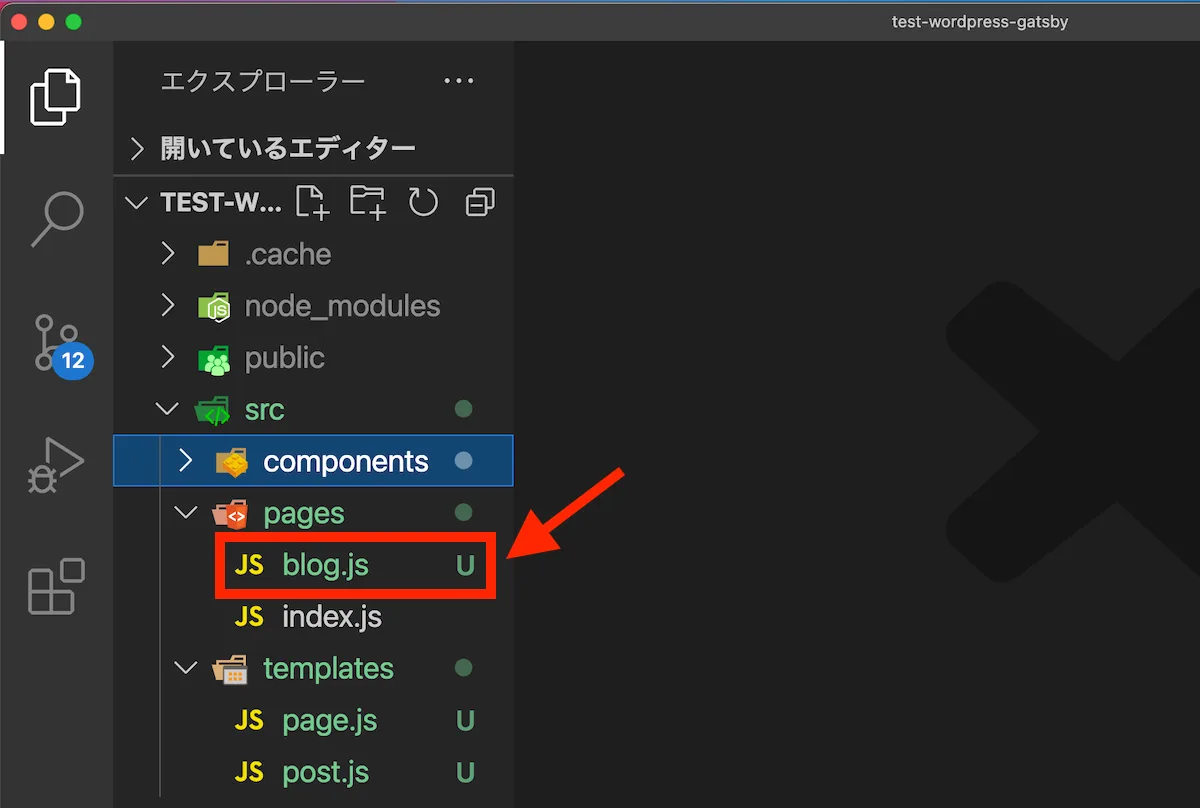Click the Refresh Explorer icon

pyautogui.click(x=424, y=202)
